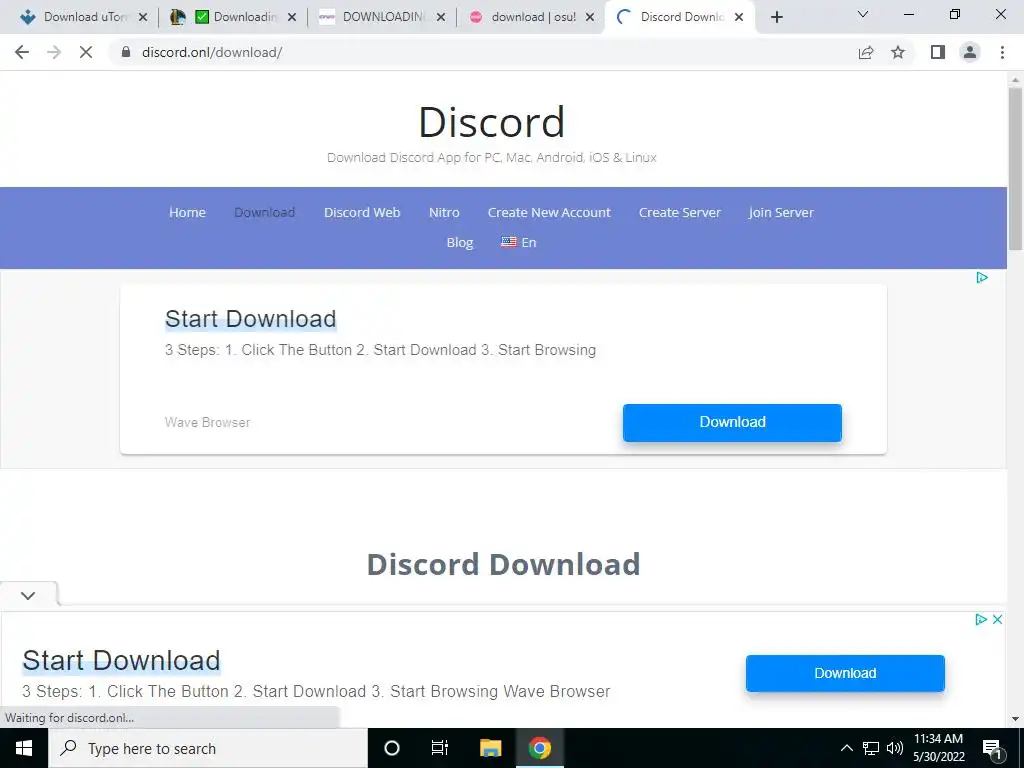Click the Wave Browser label in ad

click(208, 423)
